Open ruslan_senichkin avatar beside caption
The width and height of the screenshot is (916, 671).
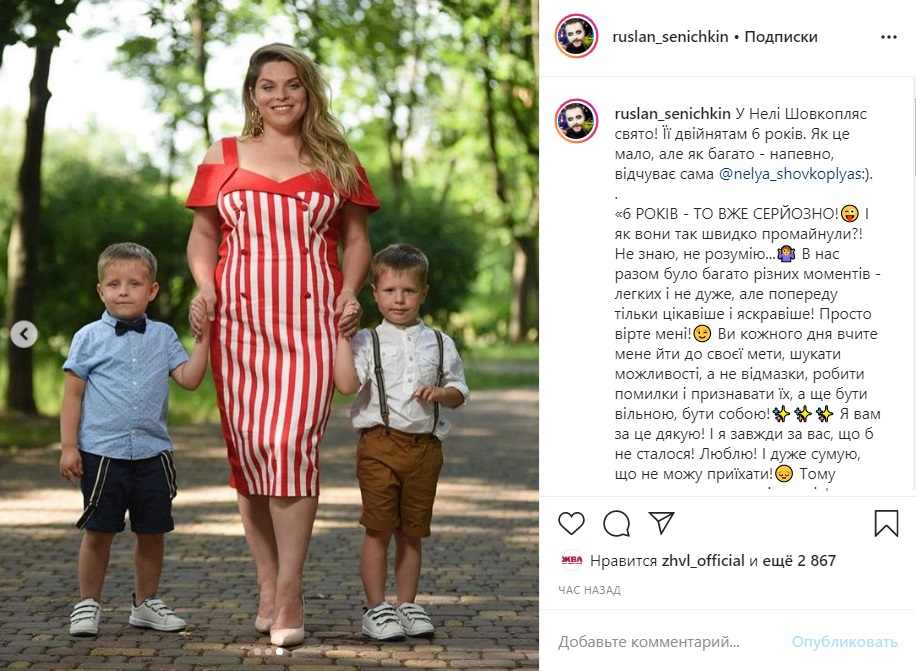[576, 121]
